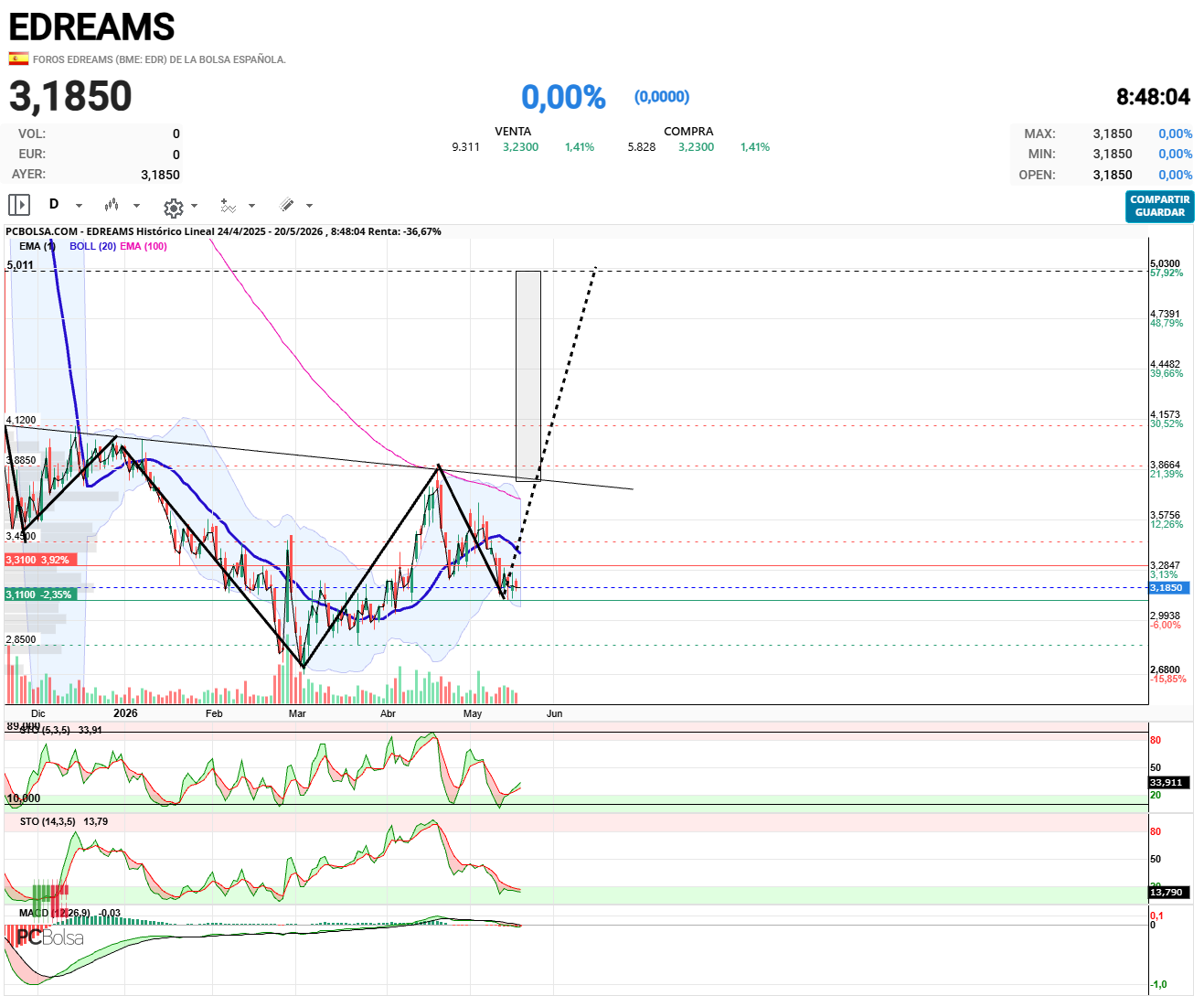This screenshot has width=1204, height=996.
Task: Click the EDREAMS page title
Action: click(91, 27)
